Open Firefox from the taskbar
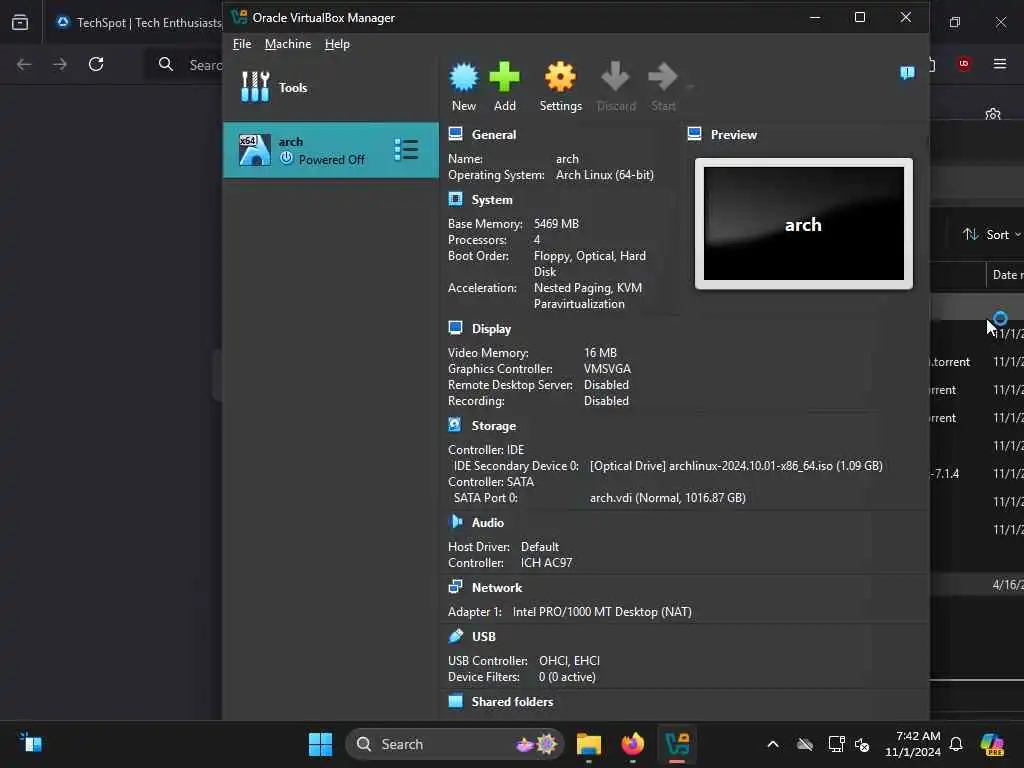Screen dimensions: 1024x768 point(632,744)
